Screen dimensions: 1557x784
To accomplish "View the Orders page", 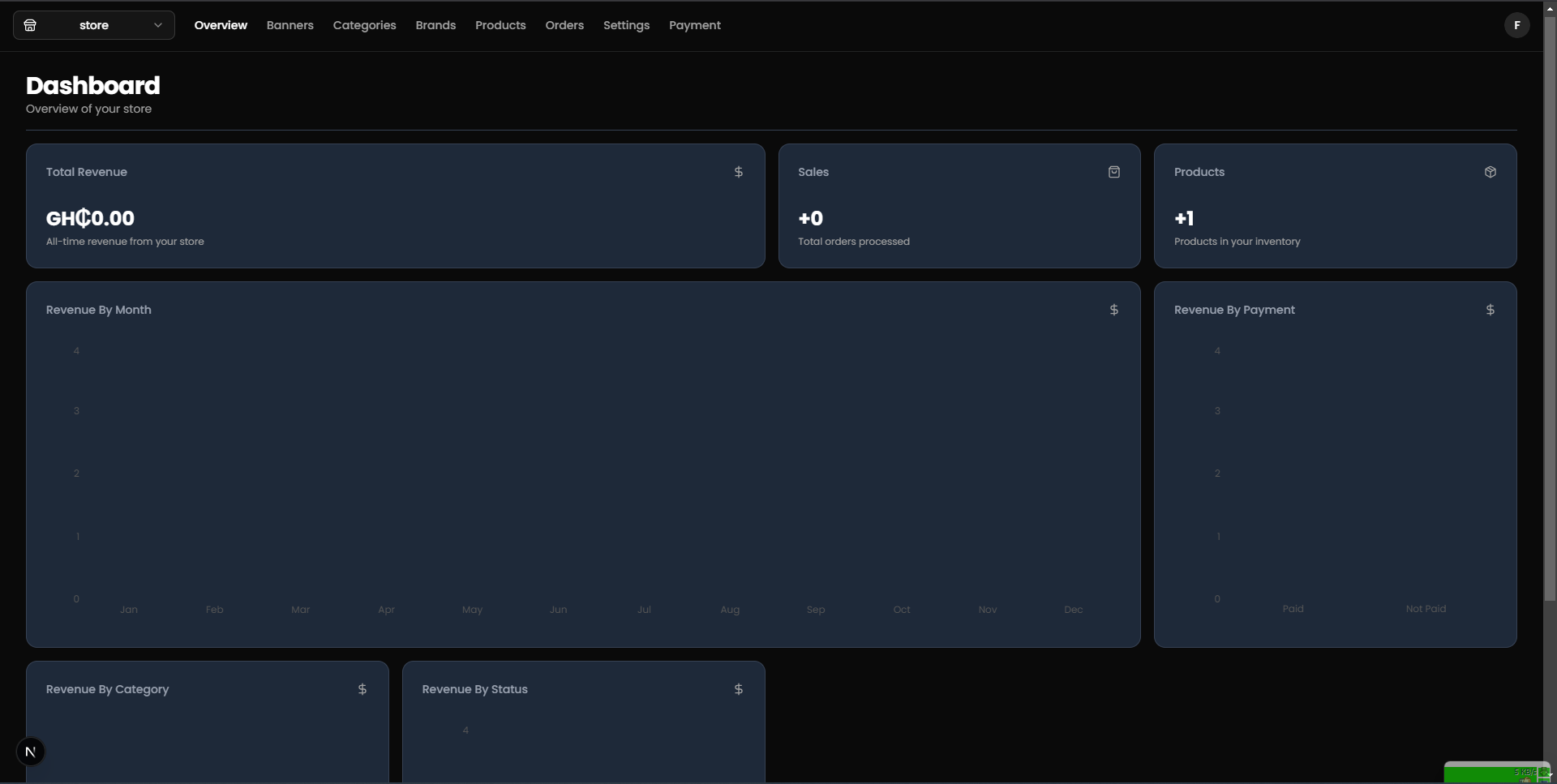I will tap(564, 25).
